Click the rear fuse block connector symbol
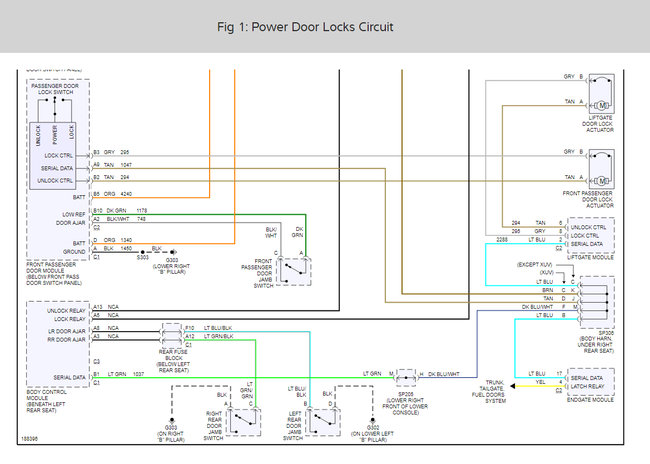Image resolution: width=650 pixels, height=464 pixels. click(x=172, y=336)
